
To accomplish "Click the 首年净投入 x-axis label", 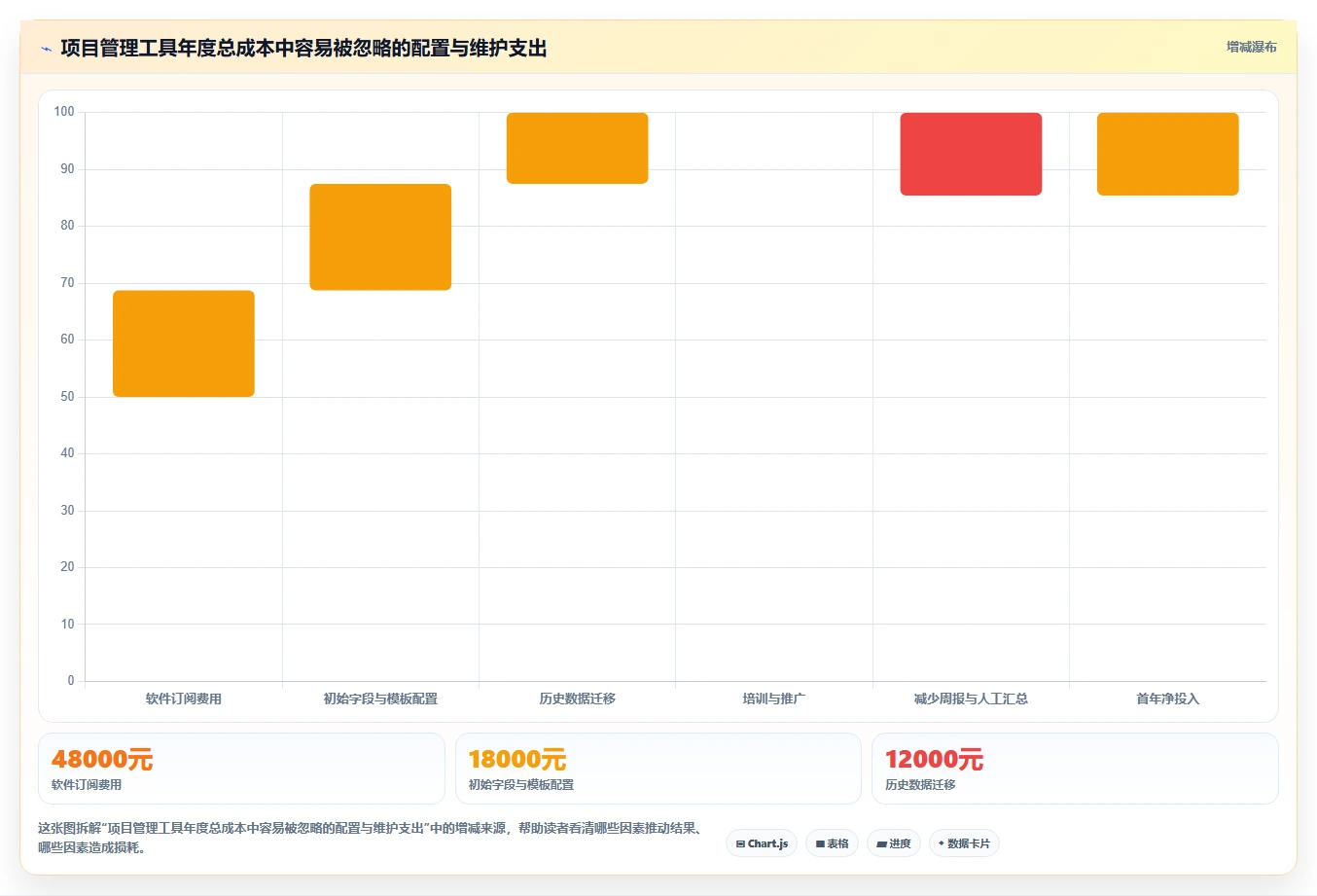I will (x=1167, y=699).
